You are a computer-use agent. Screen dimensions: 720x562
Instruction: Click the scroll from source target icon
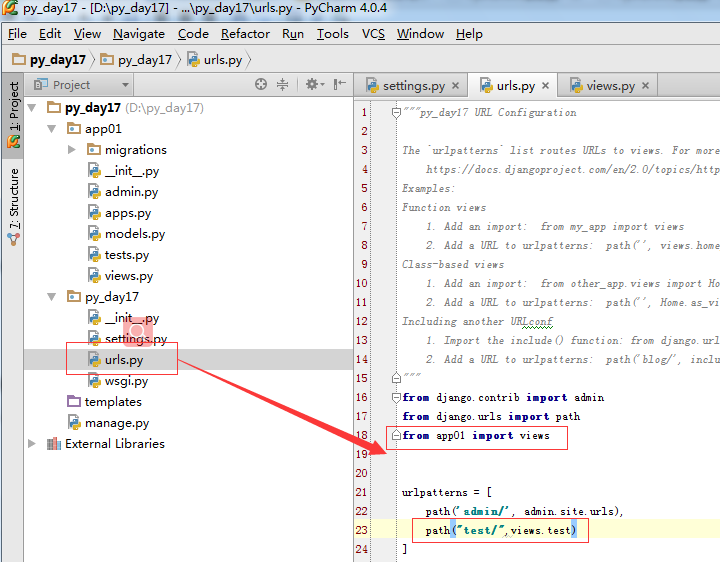point(261,85)
